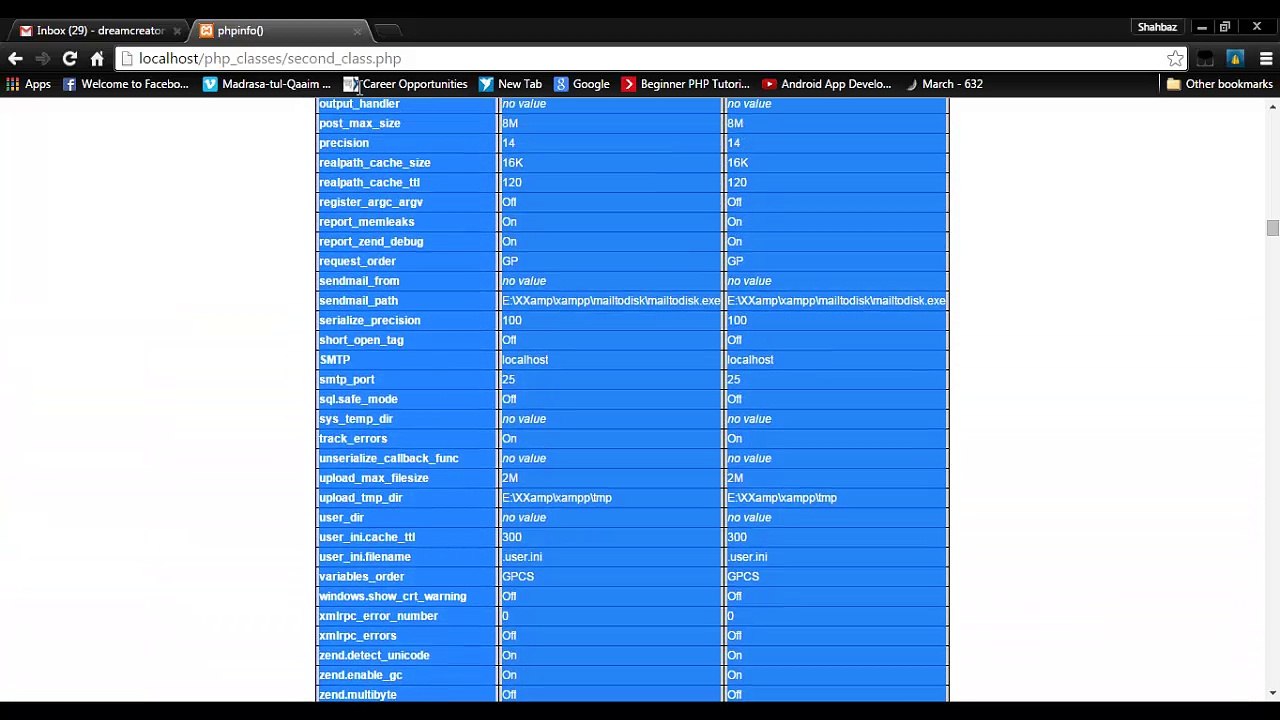Click the local value of SMTP, localhost
Screen dimensions: 1280x720
click(525, 360)
